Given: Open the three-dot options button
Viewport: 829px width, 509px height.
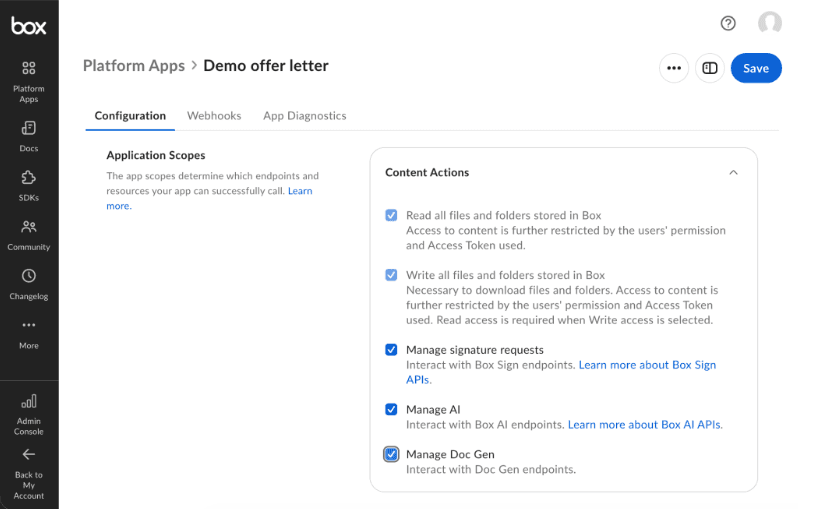Looking at the screenshot, I should pos(674,68).
